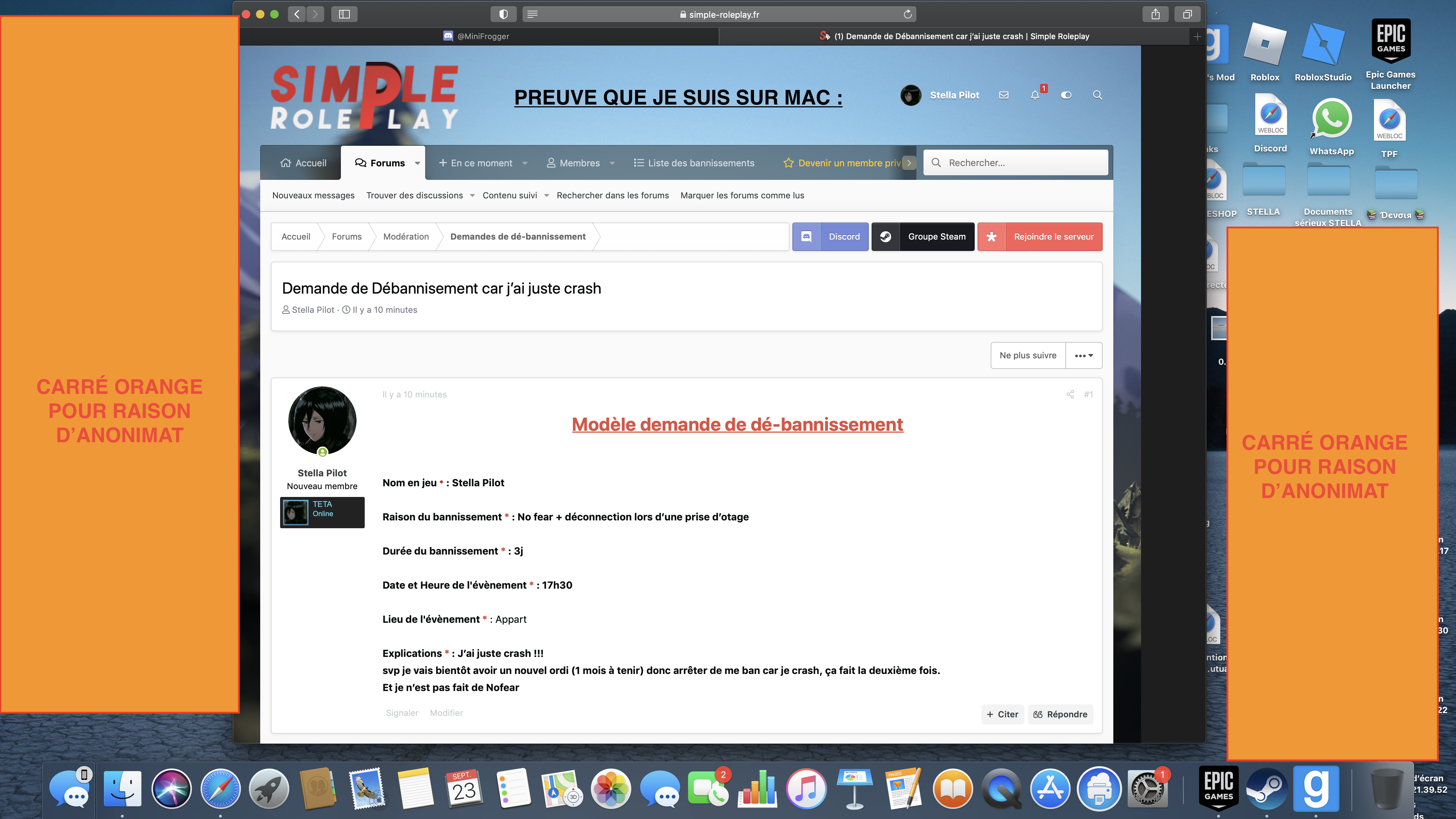Open Nouveaux messages
Viewport: 1456px width, 819px height.
click(x=313, y=196)
